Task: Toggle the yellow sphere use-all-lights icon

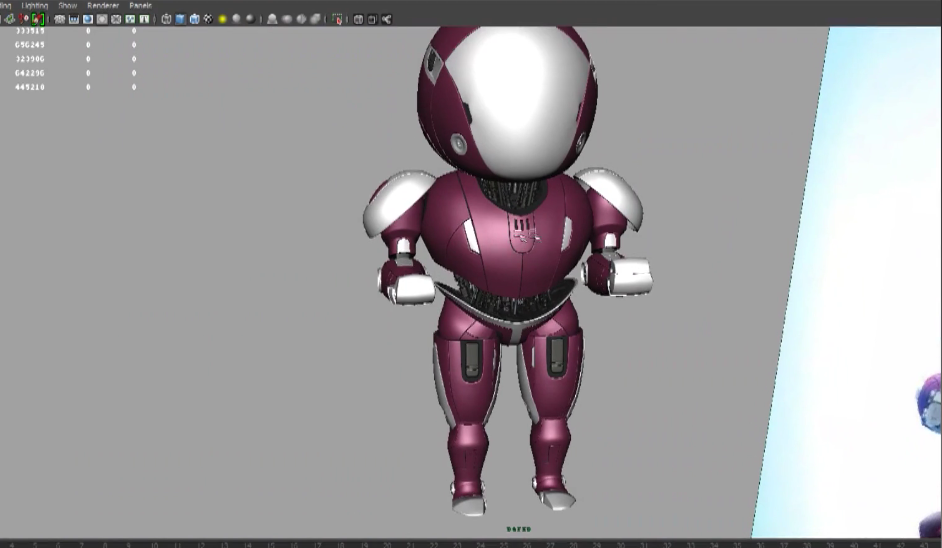Action: click(x=223, y=19)
